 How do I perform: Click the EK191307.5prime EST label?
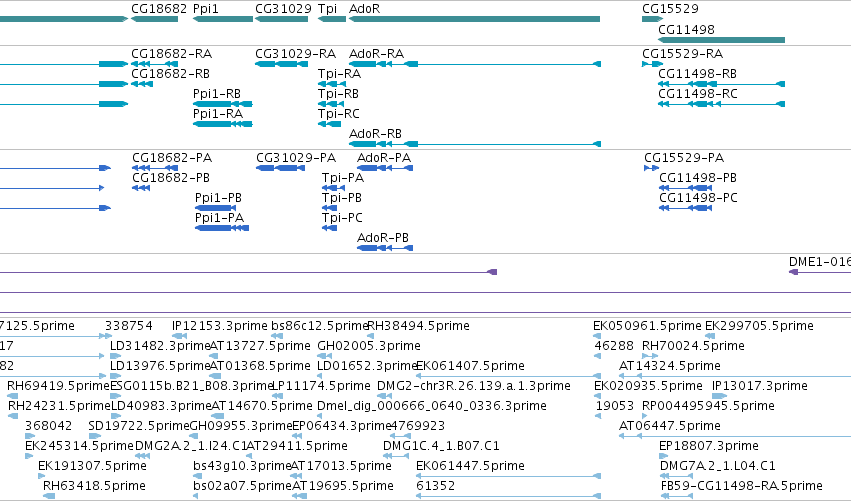pyautogui.click(x=92, y=466)
